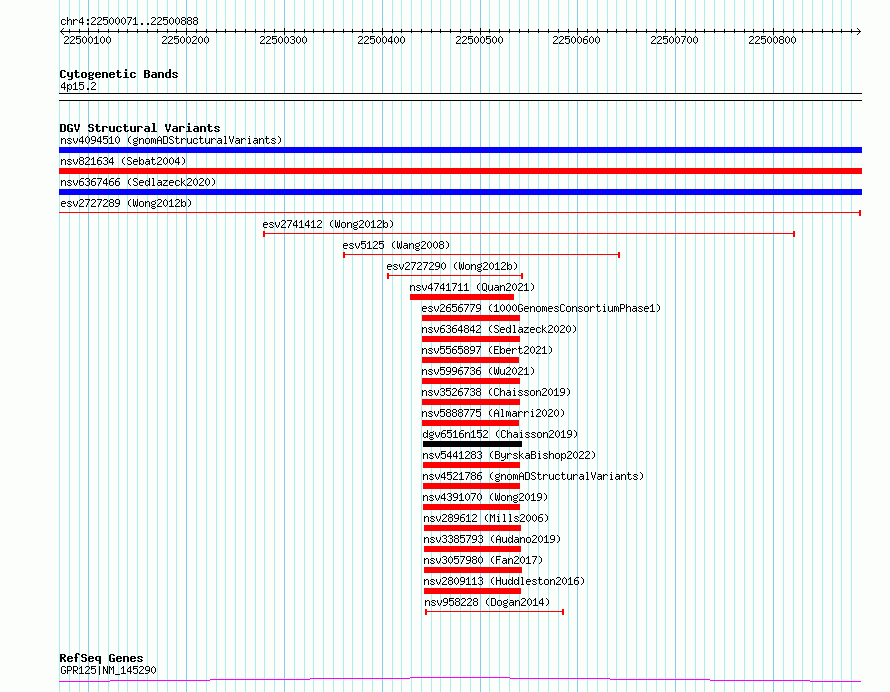This screenshot has width=890, height=692.
Task: Open the RefSeq Genes track heading
Action: click(x=101, y=658)
